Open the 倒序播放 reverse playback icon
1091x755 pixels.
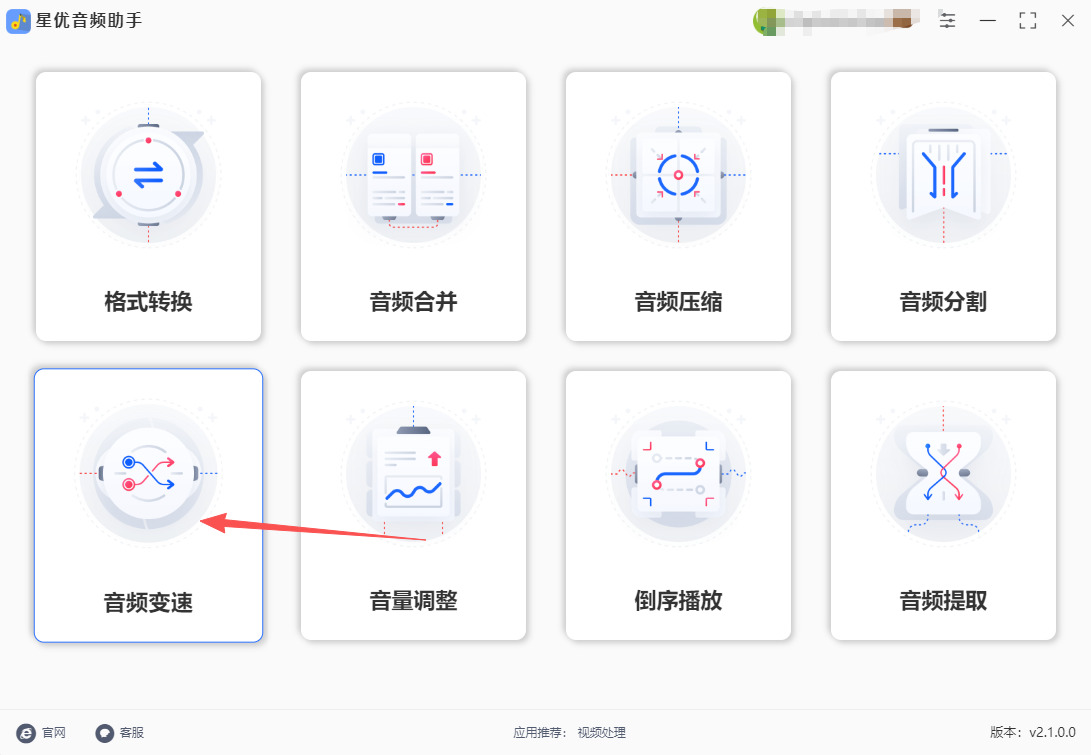678,473
